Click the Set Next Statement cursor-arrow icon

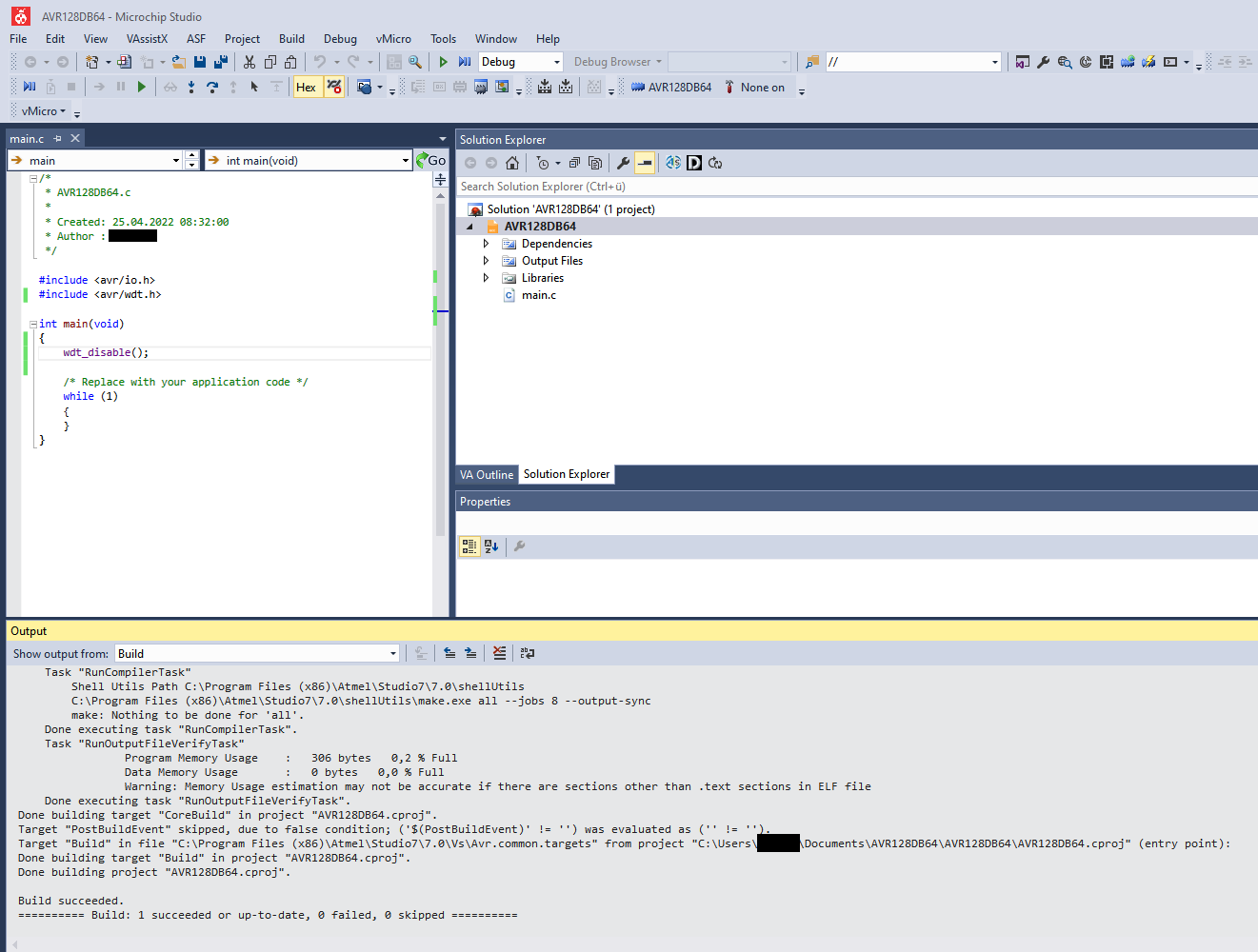point(254,88)
